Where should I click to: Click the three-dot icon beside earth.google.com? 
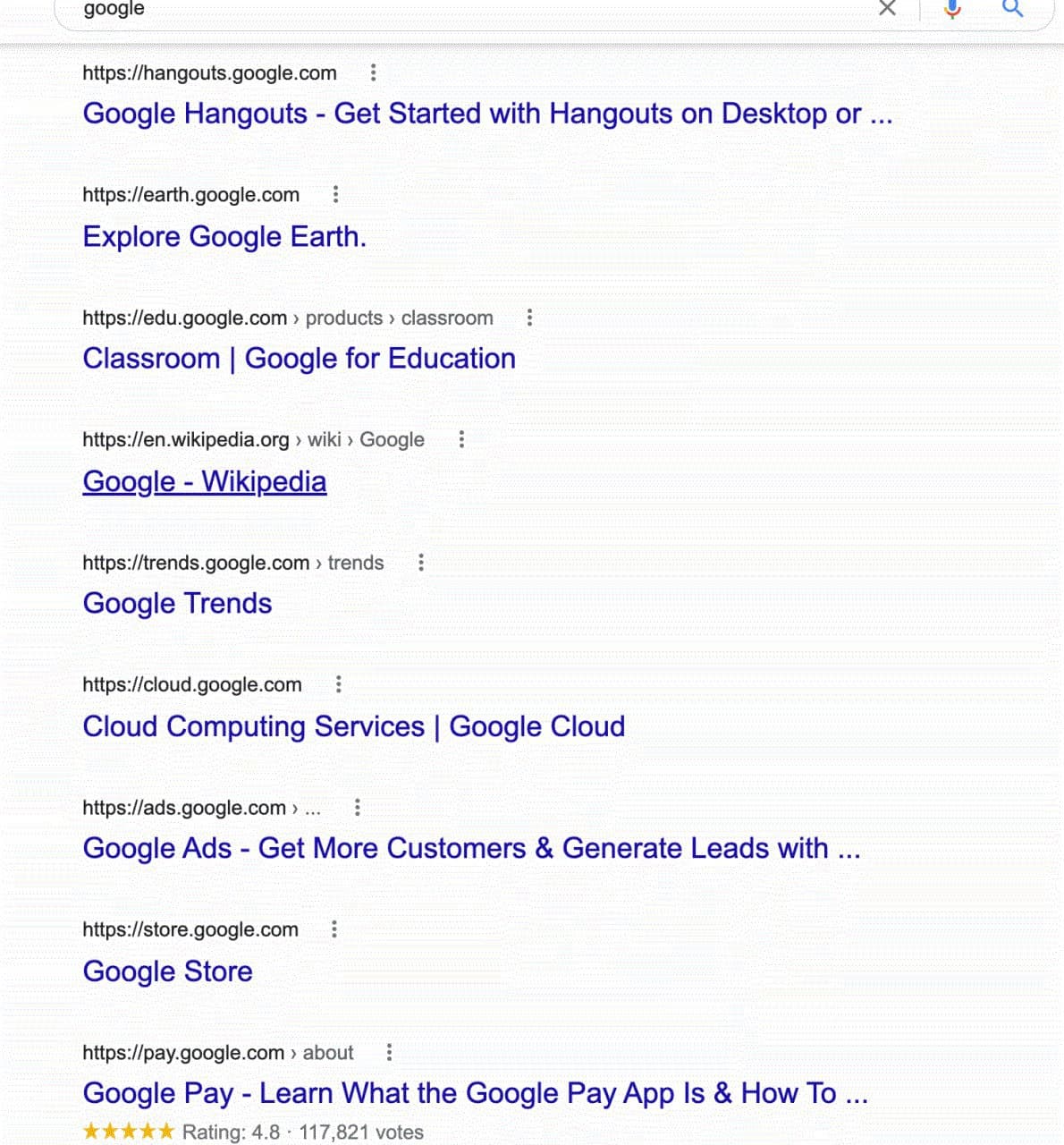(335, 193)
